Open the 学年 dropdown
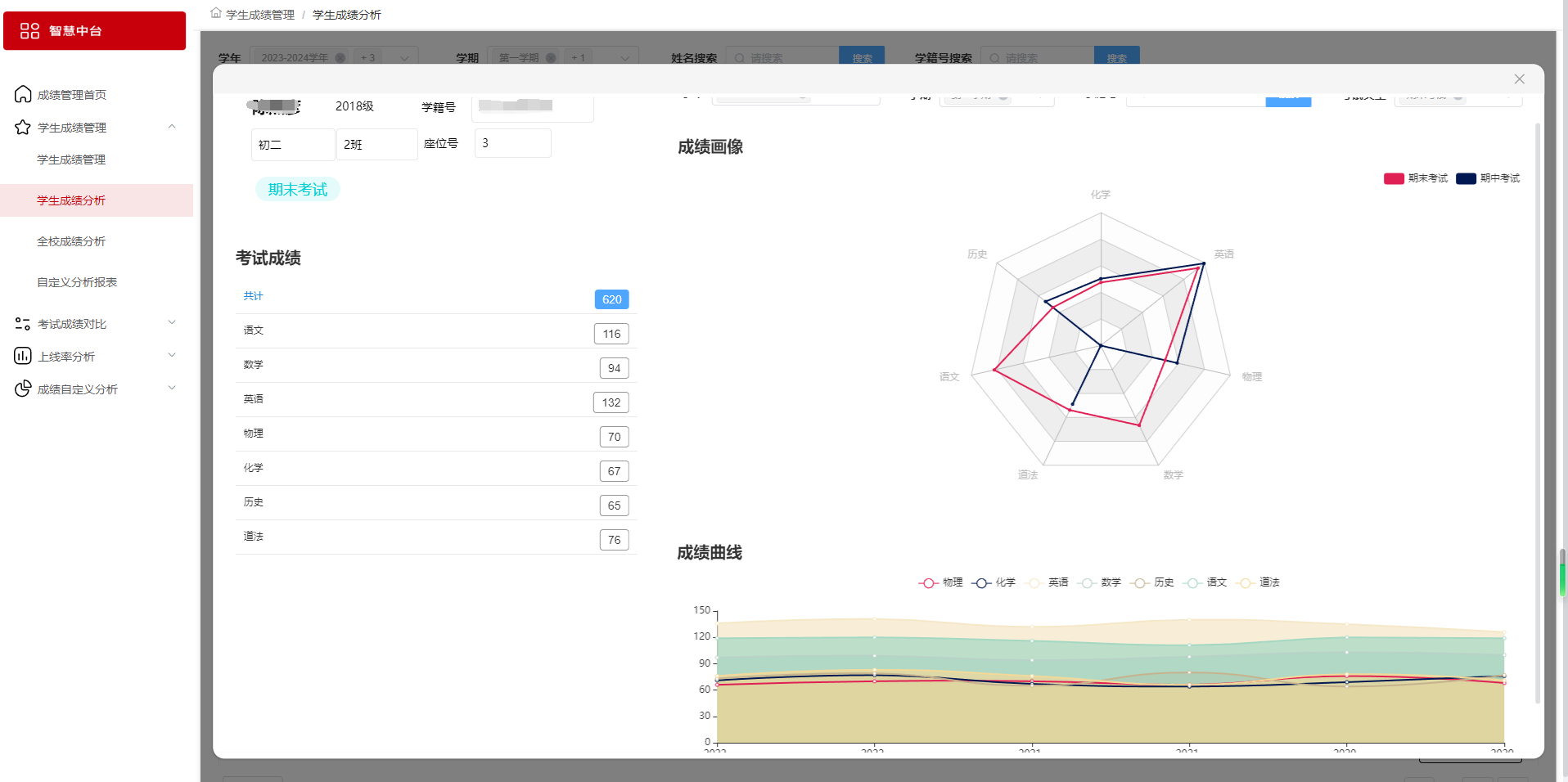 tap(403, 58)
